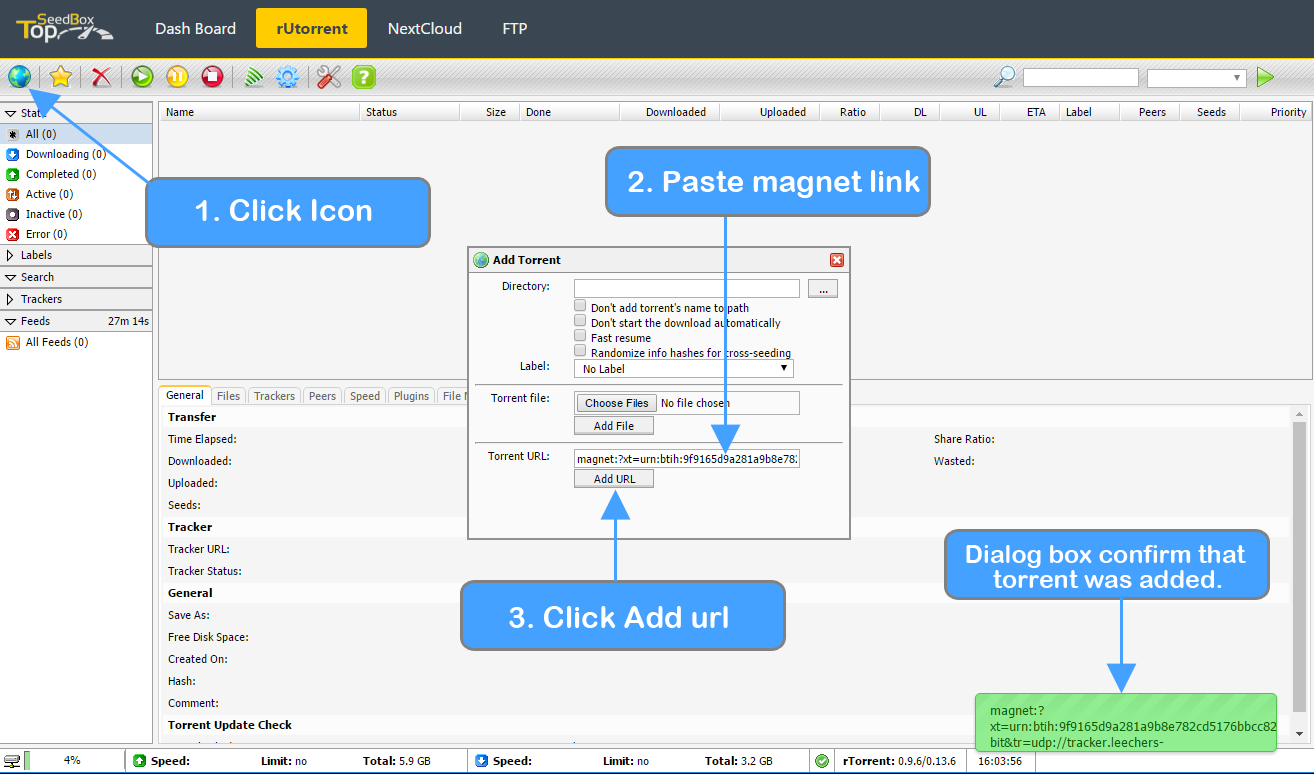The width and height of the screenshot is (1314, 774).
Task: Enable Randomize info hashes for cross-seeding
Action: click(580, 351)
